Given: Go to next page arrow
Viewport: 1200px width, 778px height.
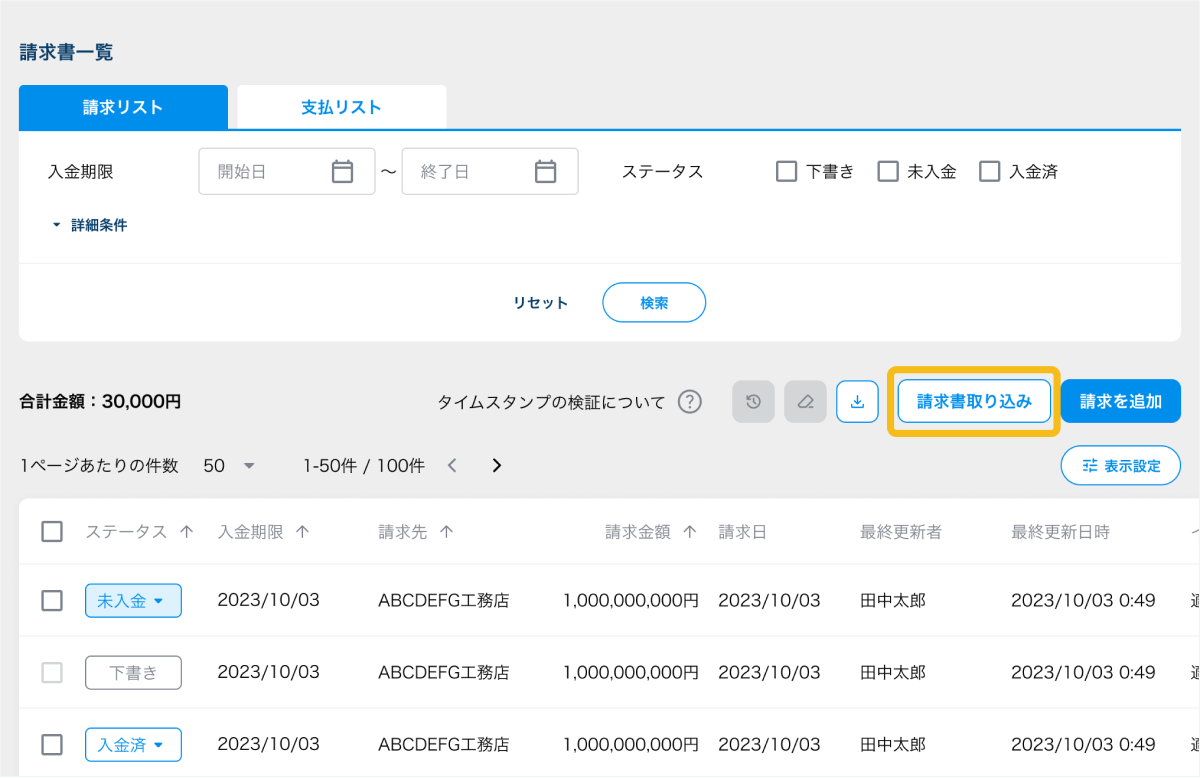Looking at the screenshot, I should (496, 465).
